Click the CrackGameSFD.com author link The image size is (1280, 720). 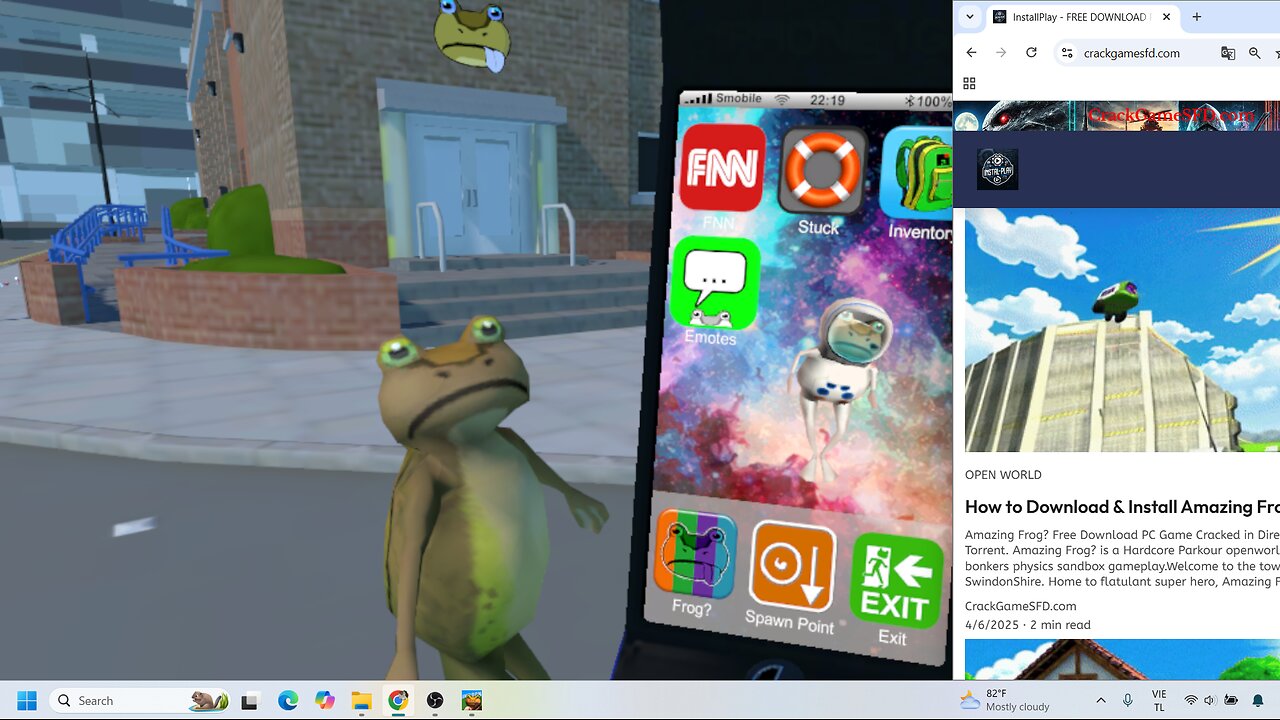coord(1020,606)
